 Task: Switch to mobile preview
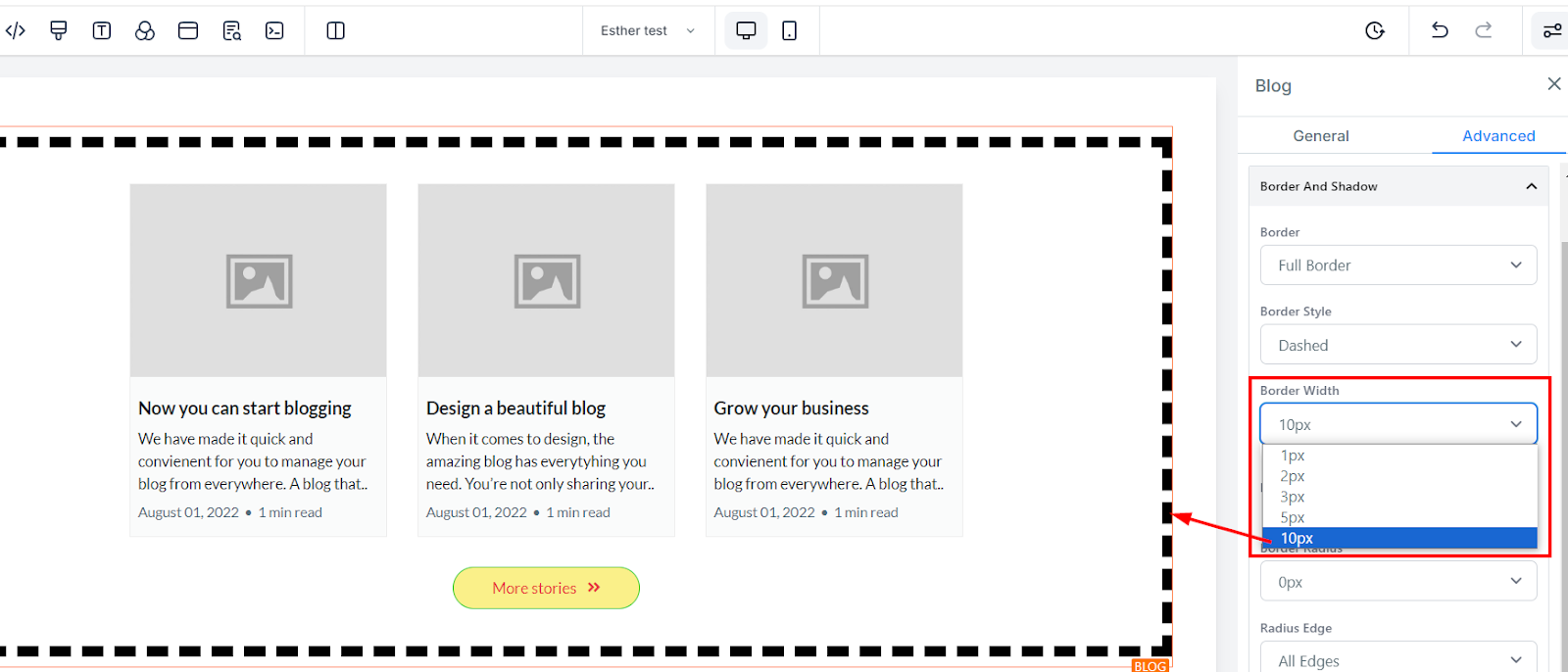pyautogui.click(x=789, y=30)
